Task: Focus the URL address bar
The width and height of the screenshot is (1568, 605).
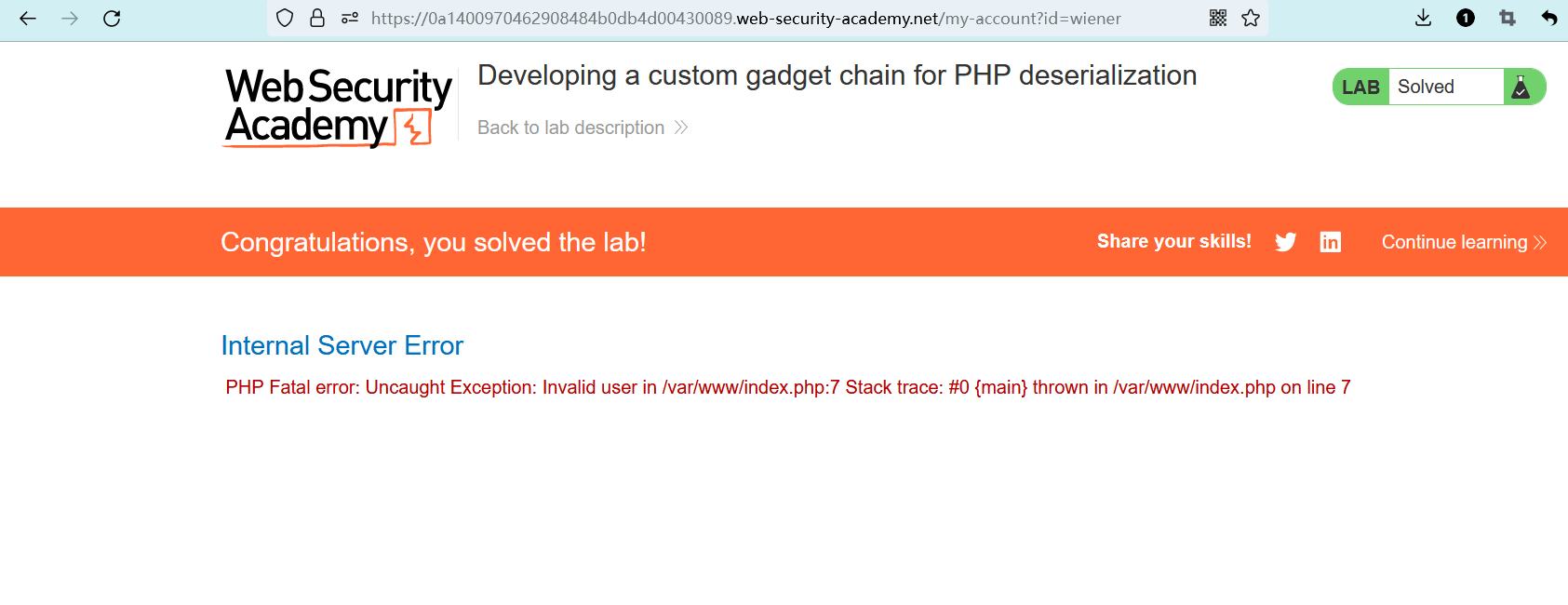Action: pyautogui.click(x=744, y=19)
